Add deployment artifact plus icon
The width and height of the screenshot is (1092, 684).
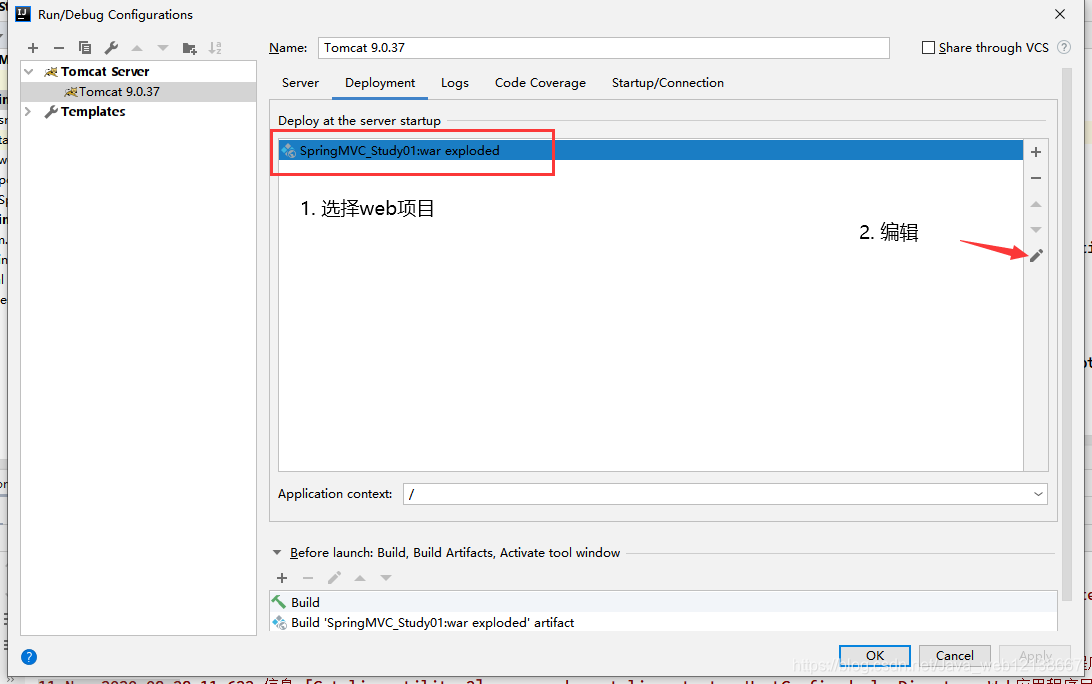1036,152
